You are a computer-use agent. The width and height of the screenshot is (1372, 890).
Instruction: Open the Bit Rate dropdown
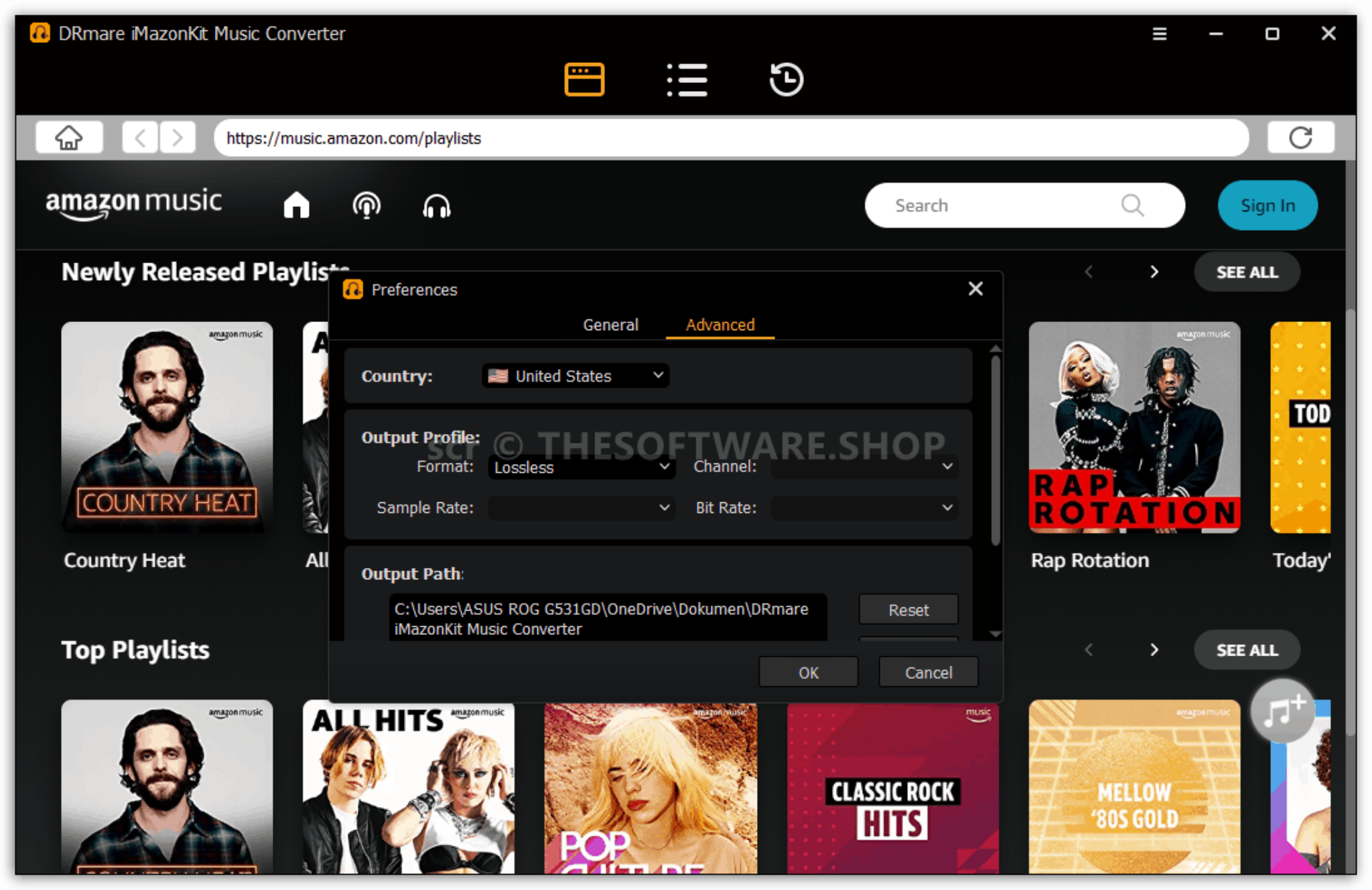pos(864,508)
